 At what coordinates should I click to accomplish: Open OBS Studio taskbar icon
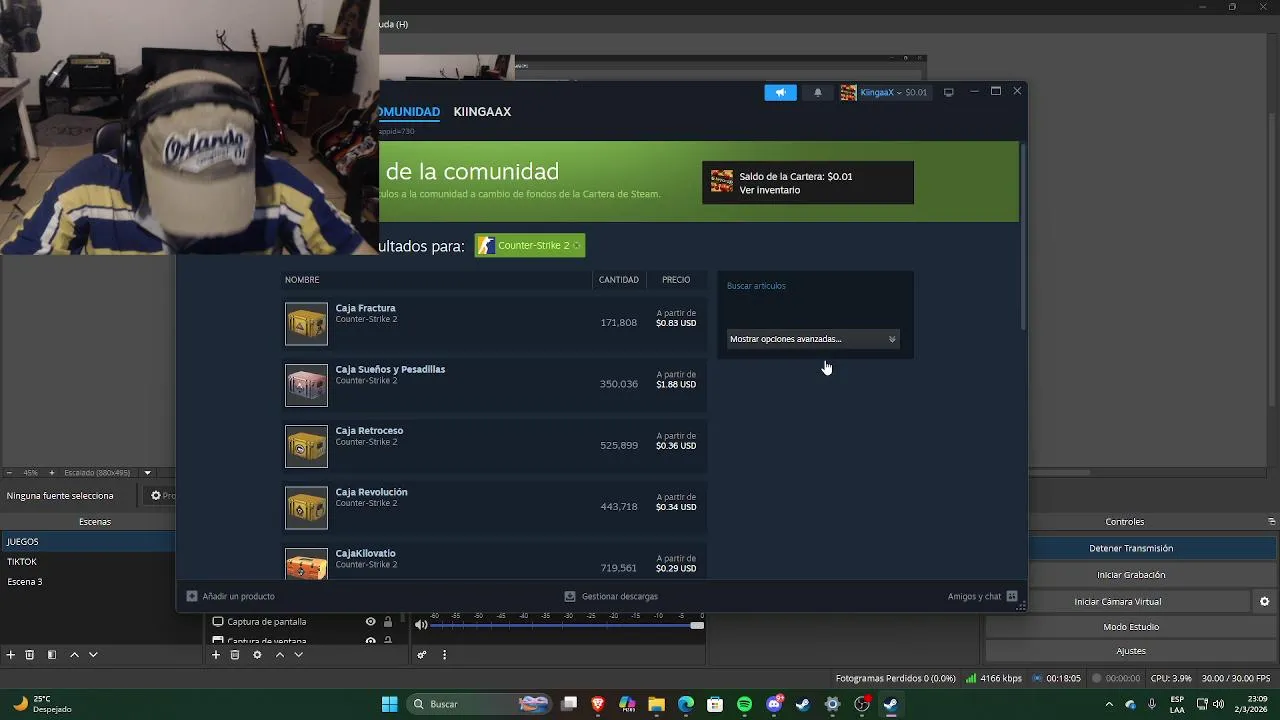pos(861,704)
